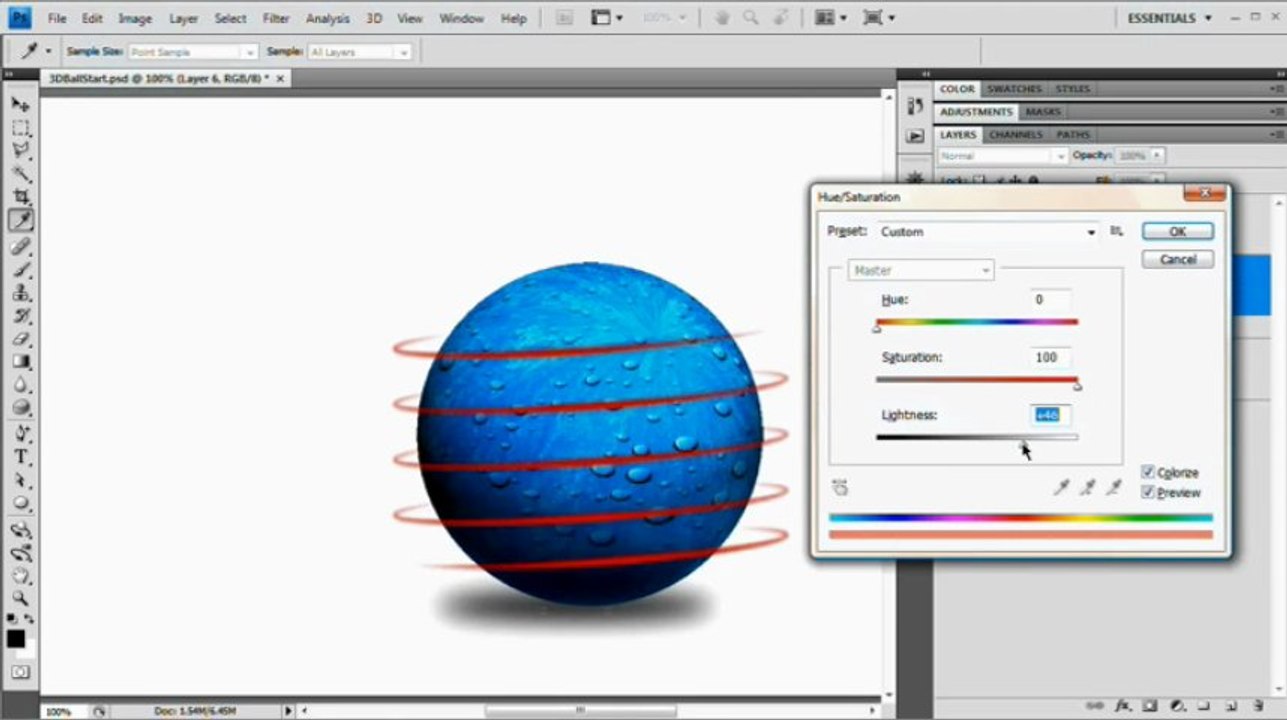Open the Image menu

tap(135, 18)
